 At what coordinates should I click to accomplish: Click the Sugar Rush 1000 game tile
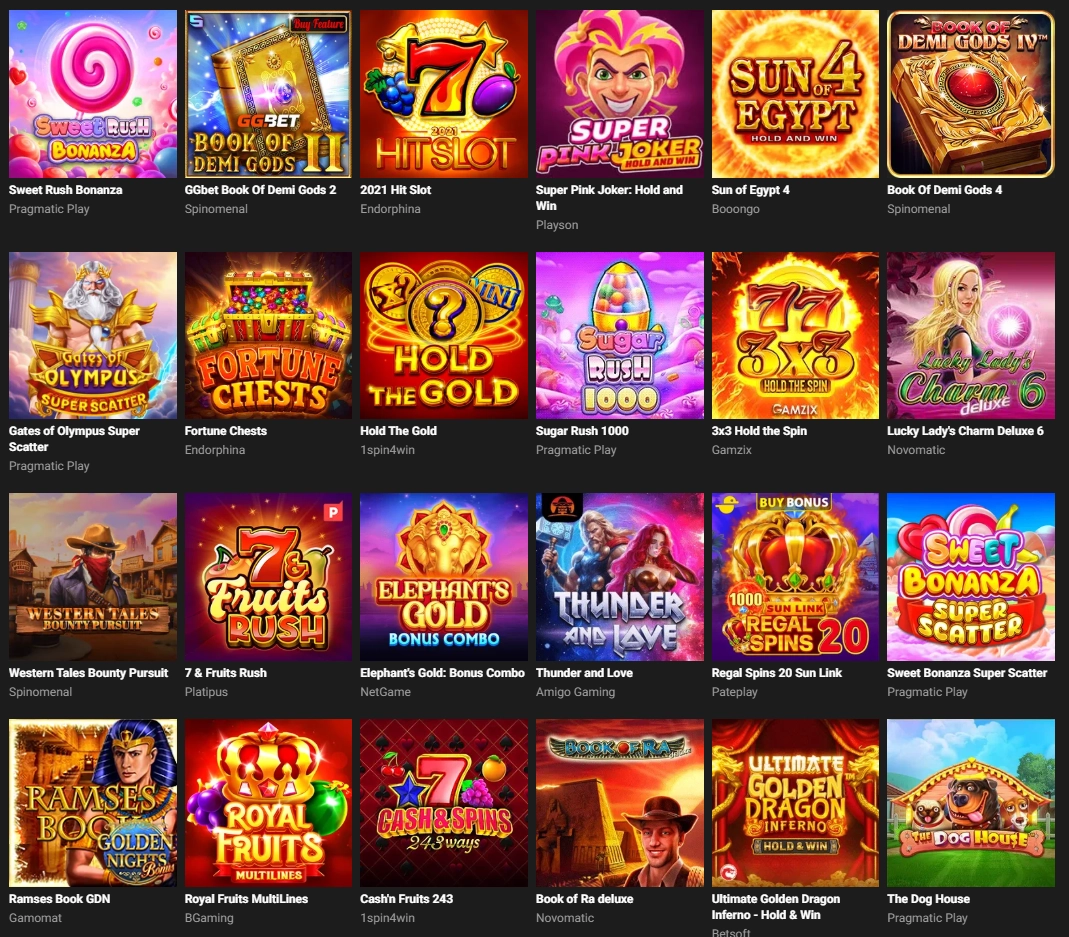[x=620, y=336]
